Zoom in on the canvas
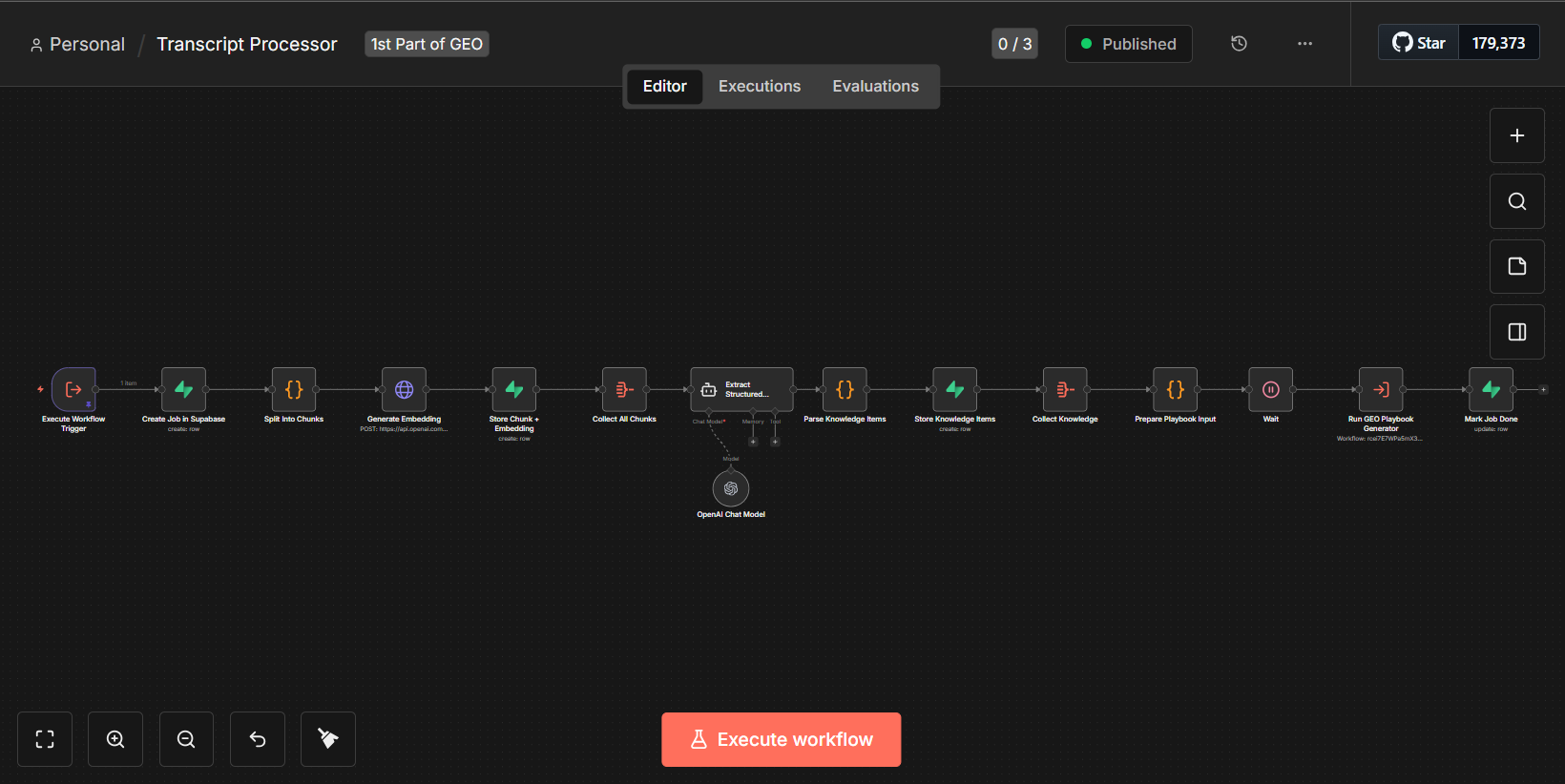 115,739
